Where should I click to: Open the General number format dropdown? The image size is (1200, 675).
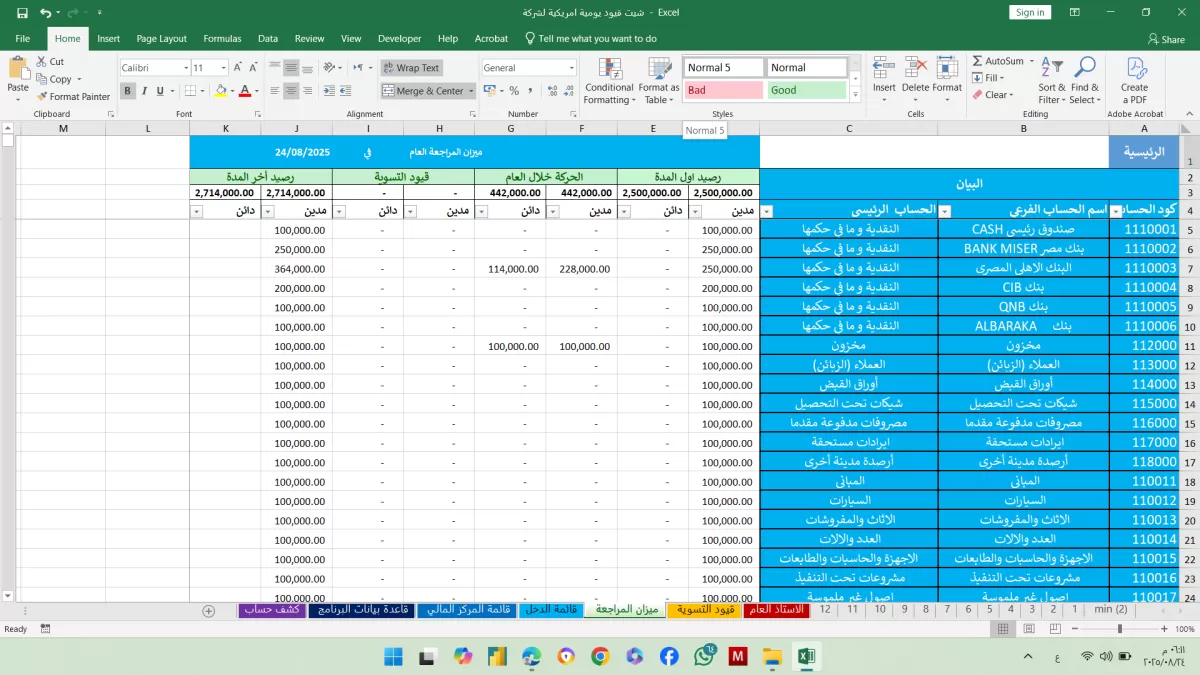tap(572, 68)
